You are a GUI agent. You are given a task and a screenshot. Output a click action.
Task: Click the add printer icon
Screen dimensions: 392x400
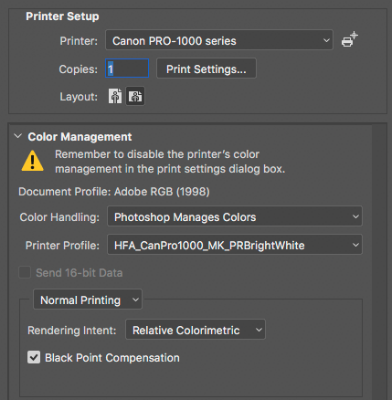(349, 40)
